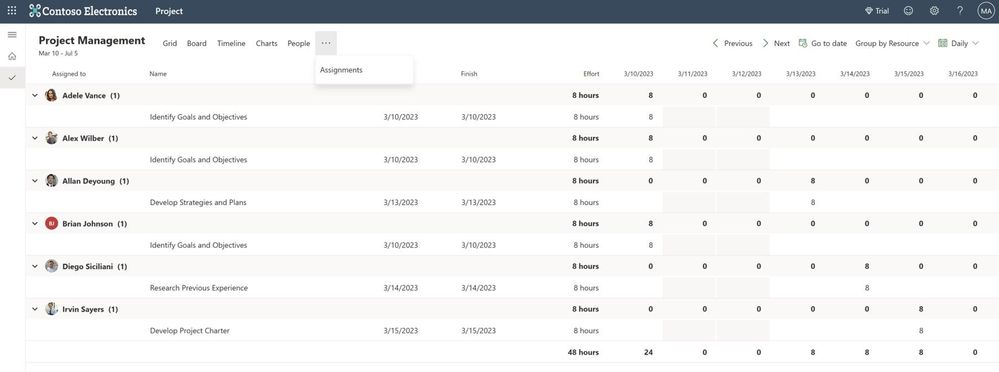
Task: Click the checkmark tasks icon in sidebar
Action: click(x=12, y=78)
